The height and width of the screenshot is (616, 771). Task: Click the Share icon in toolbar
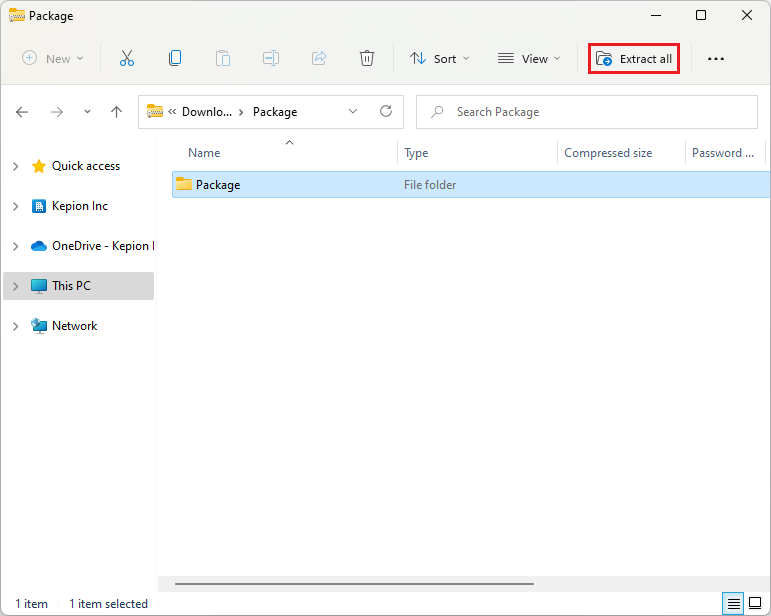coord(319,59)
